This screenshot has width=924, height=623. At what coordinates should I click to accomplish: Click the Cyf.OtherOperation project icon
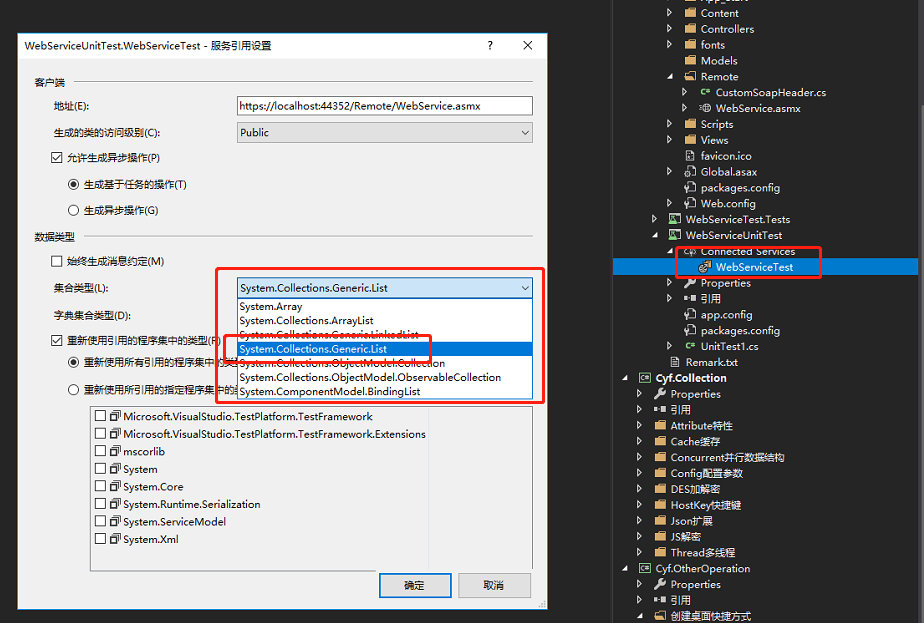click(x=645, y=569)
